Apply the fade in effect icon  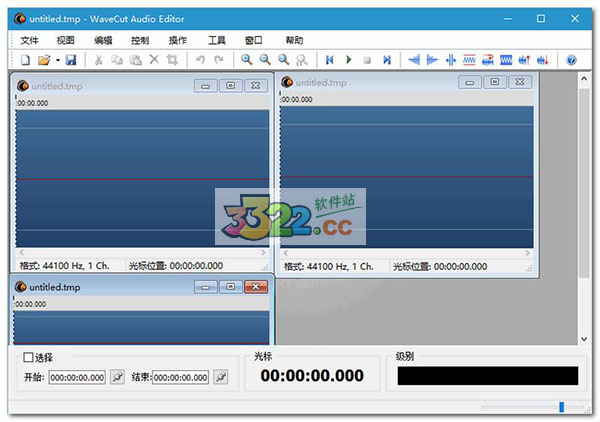coord(414,60)
